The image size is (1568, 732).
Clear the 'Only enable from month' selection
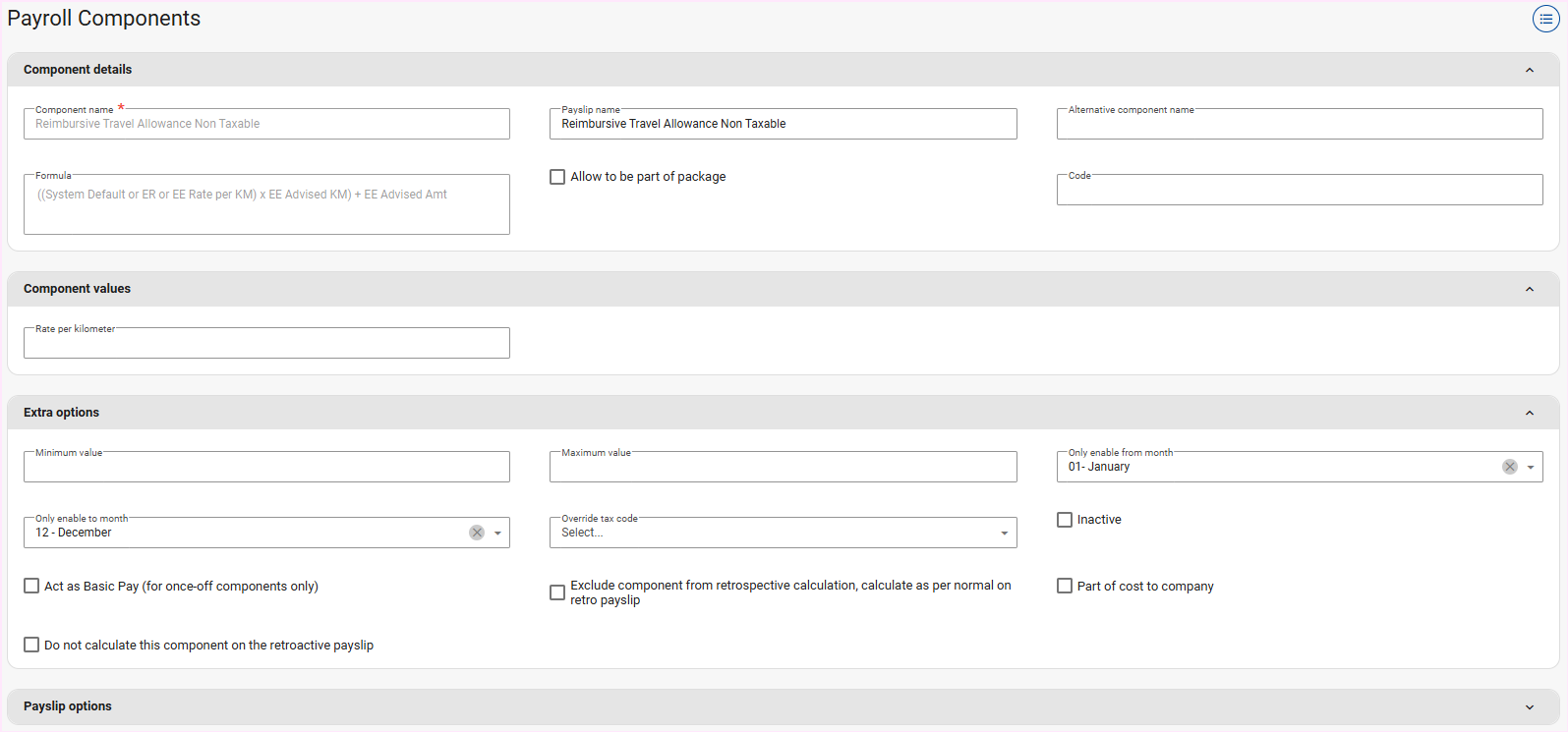[1509, 467]
